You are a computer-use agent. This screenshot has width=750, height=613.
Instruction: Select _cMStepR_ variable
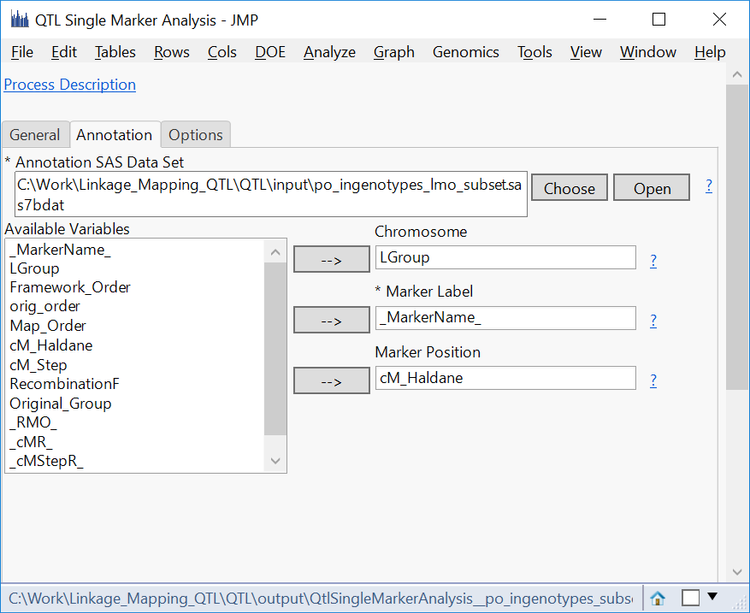46,461
